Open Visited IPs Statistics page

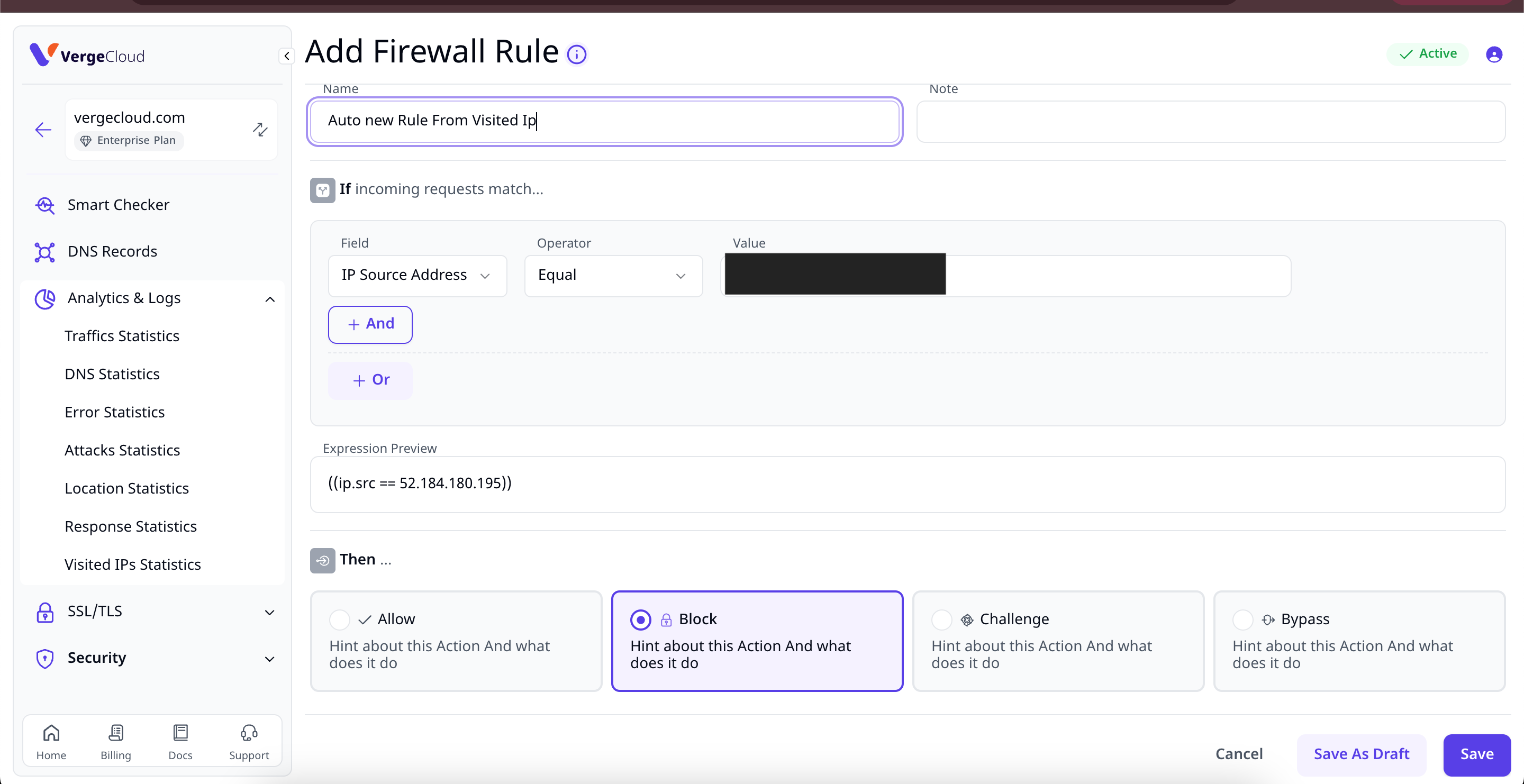coord(132,564)
